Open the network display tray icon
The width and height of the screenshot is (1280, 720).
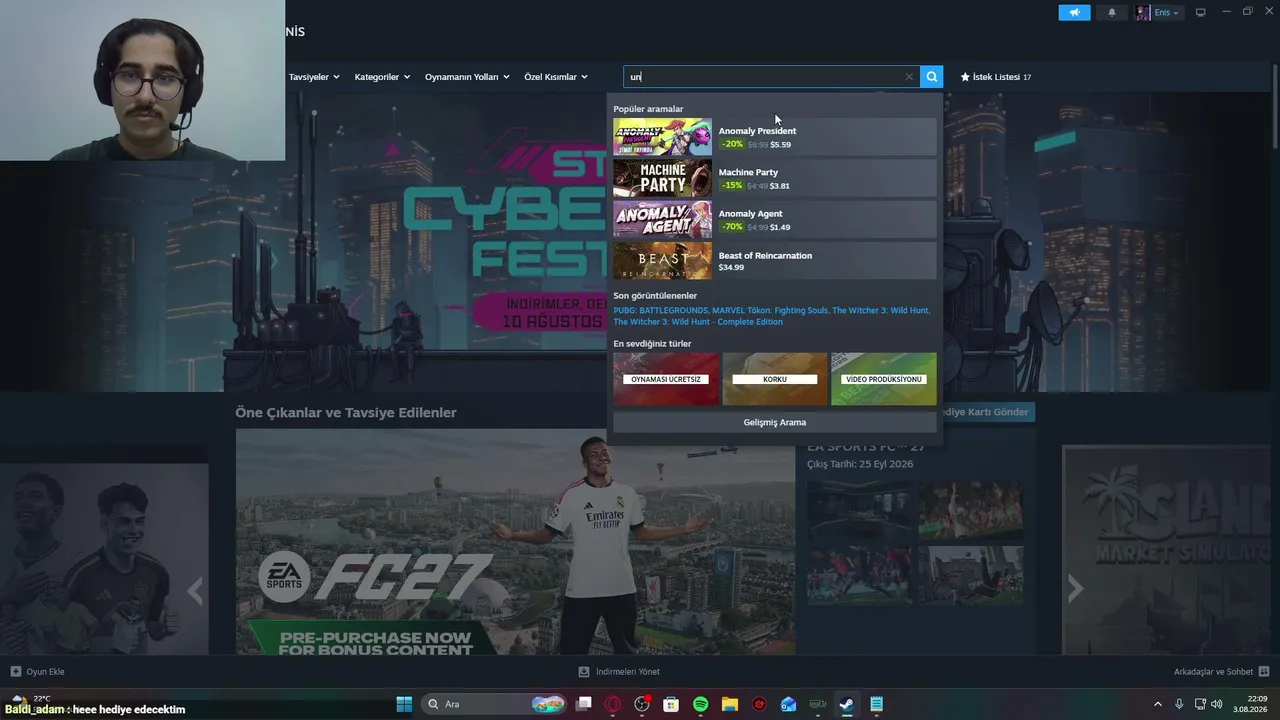(x=1200, y=704)
